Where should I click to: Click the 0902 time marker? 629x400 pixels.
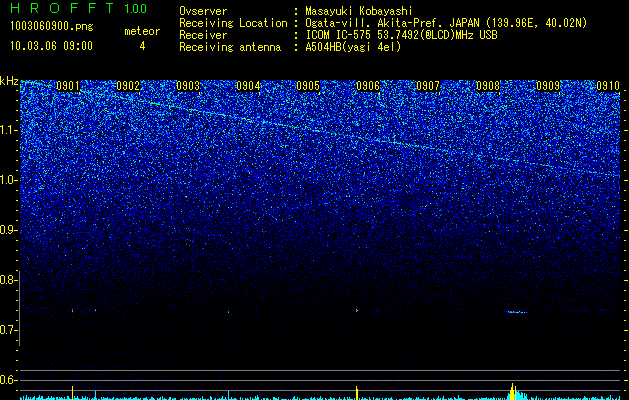128,86
